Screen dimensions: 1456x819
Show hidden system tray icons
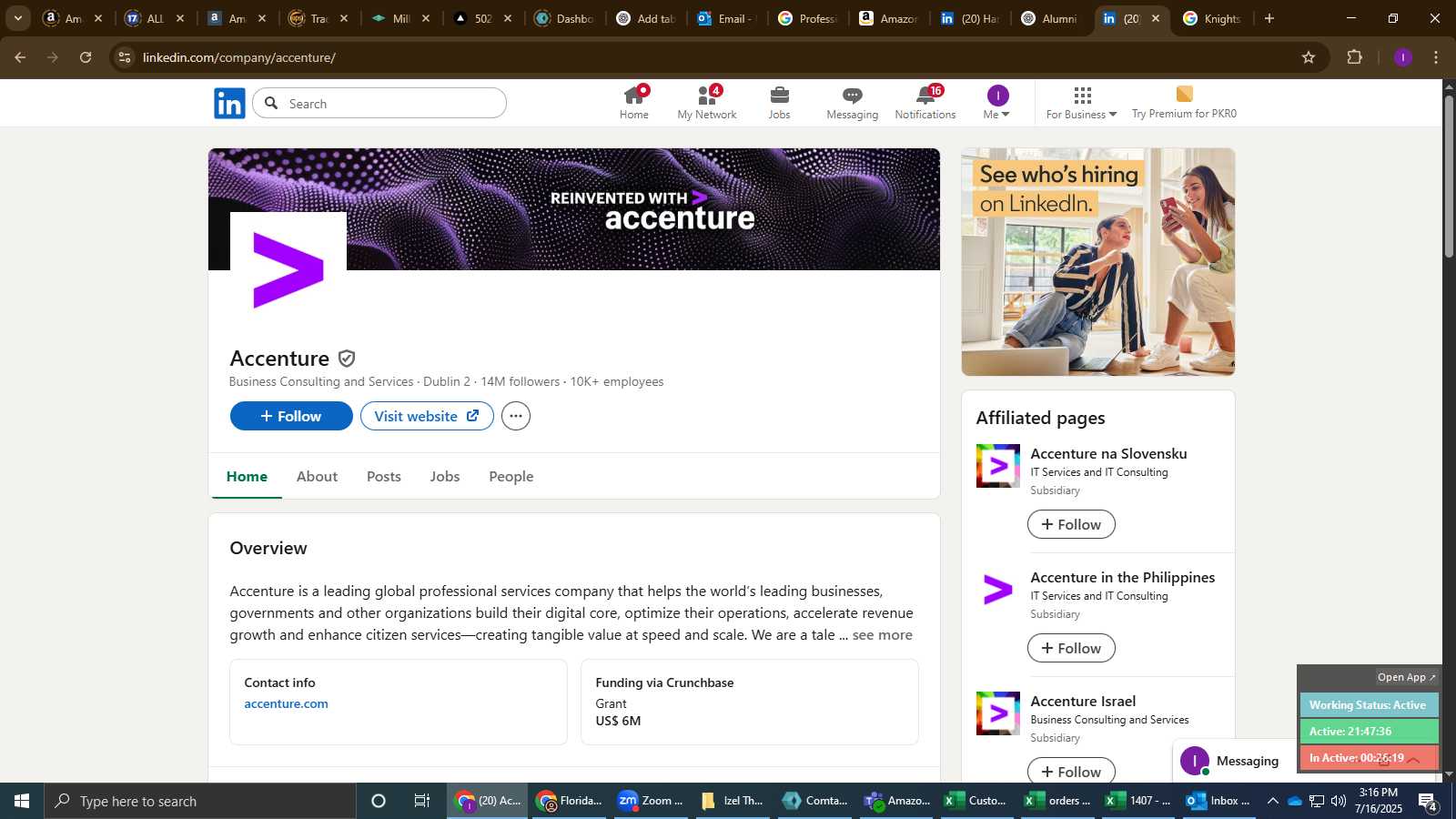1272,801
